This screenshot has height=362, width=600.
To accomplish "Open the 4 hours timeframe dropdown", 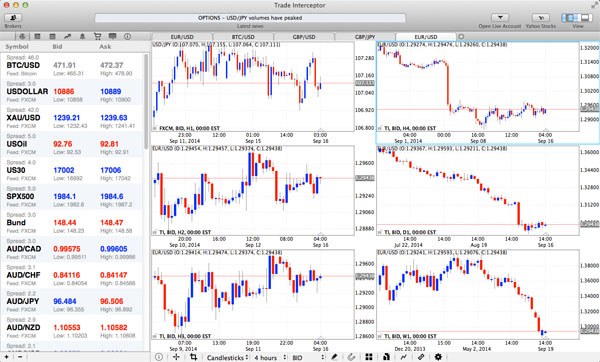I will click(x=270, y=357).
